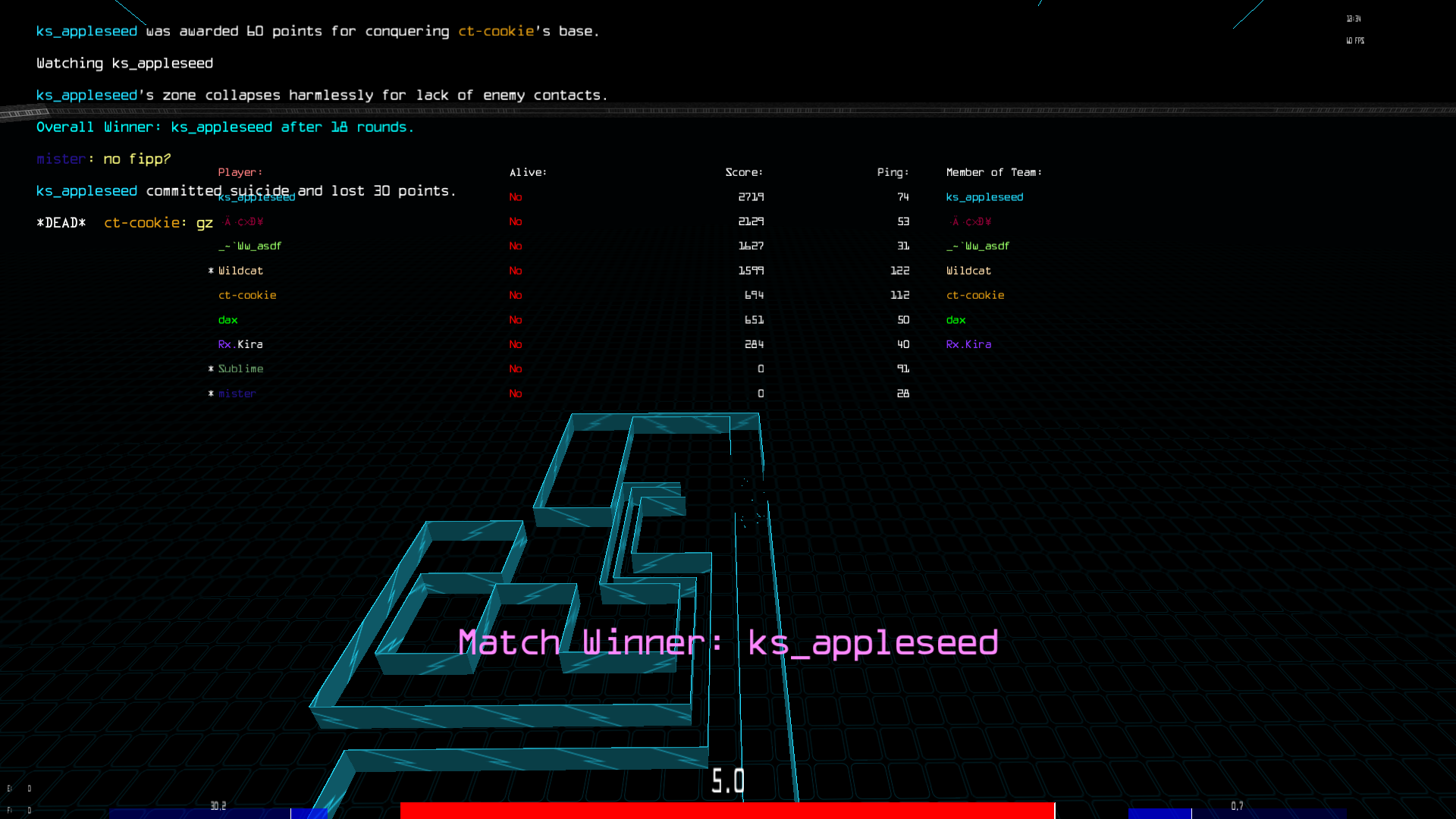Click the red speed gauge bar
This screenshot has height=819, width=1456.
click(726, 811)
